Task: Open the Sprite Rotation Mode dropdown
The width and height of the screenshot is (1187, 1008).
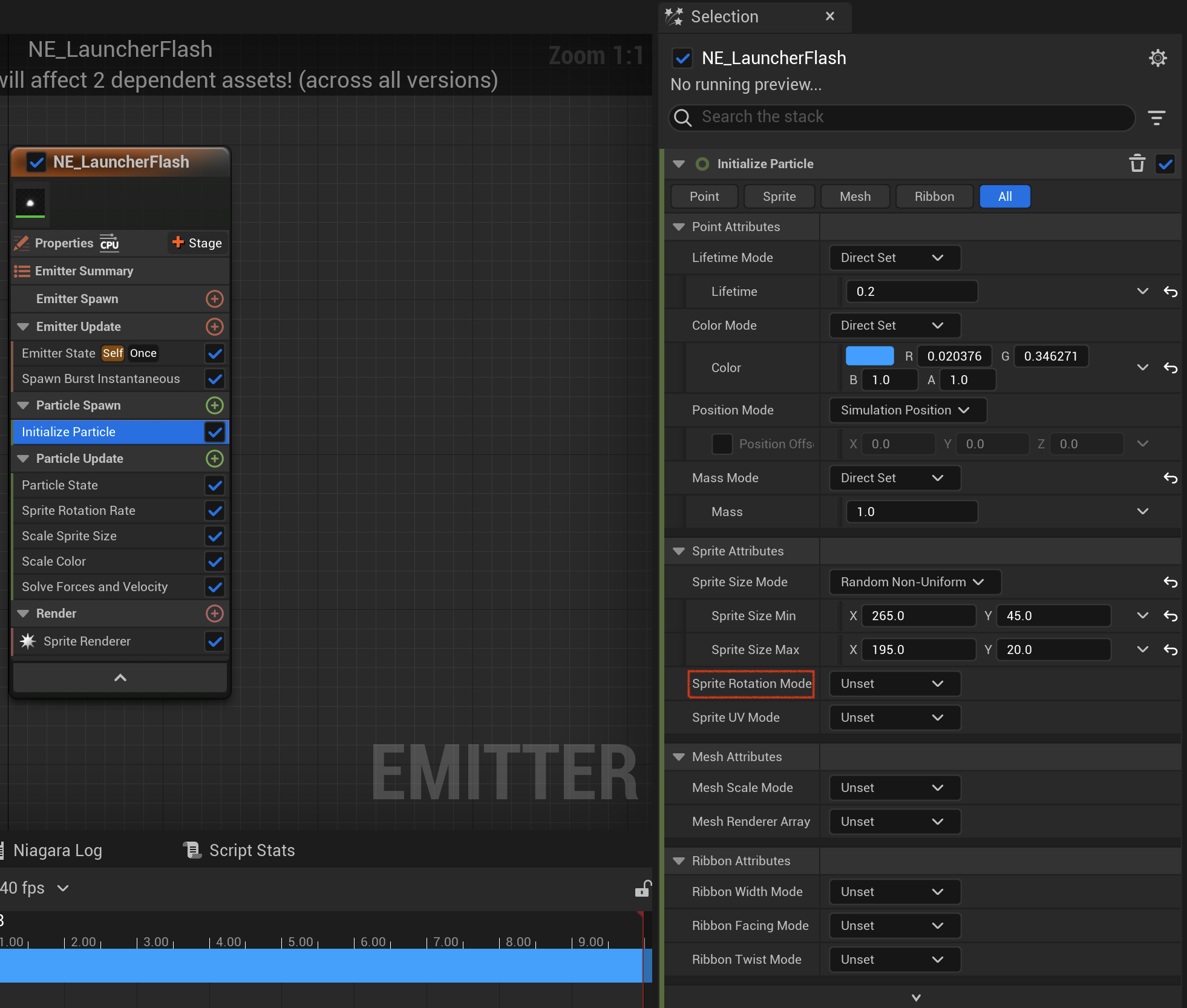Action: [894, 684]
